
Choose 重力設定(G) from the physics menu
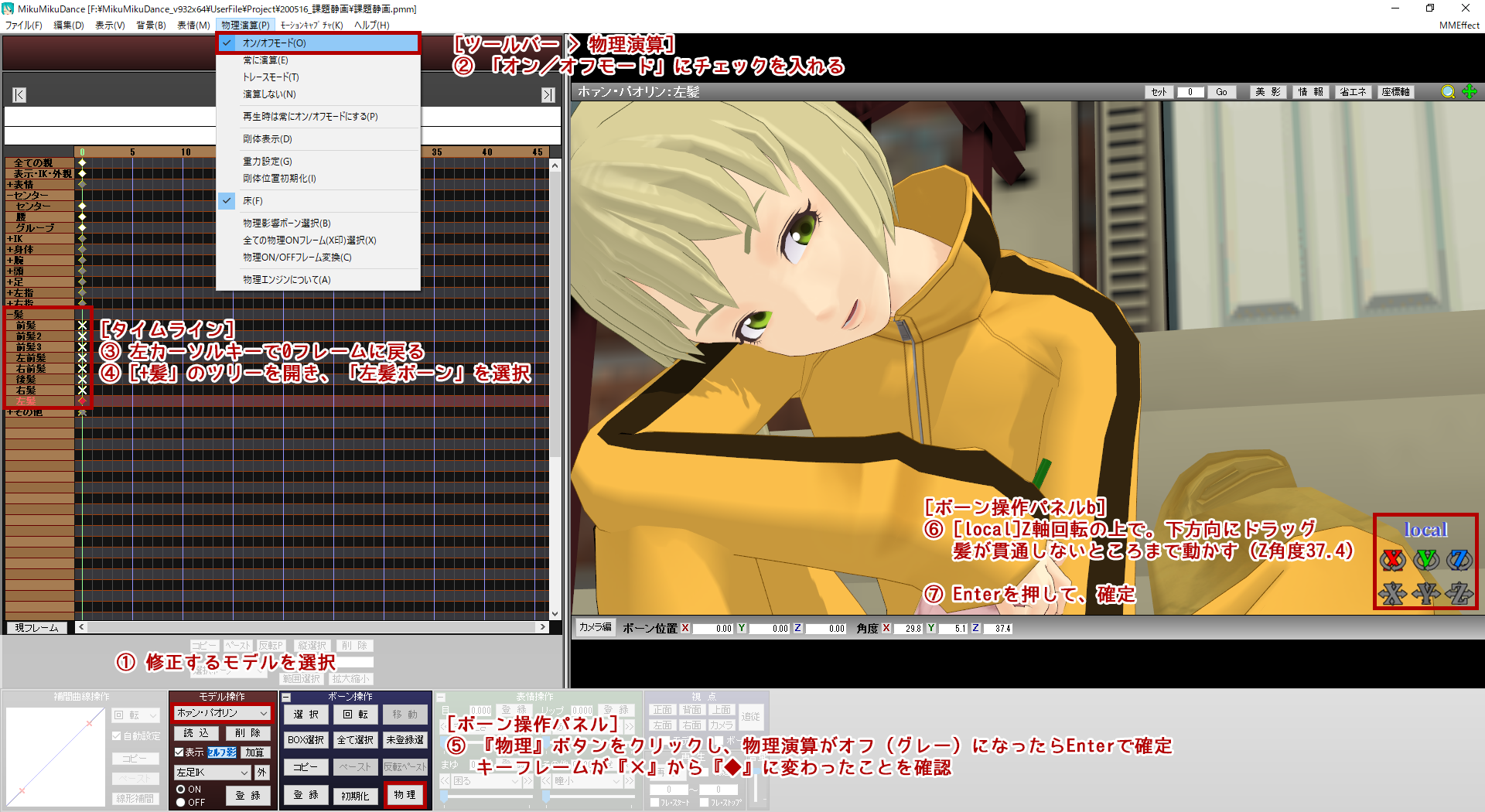[x=268, y=162]
